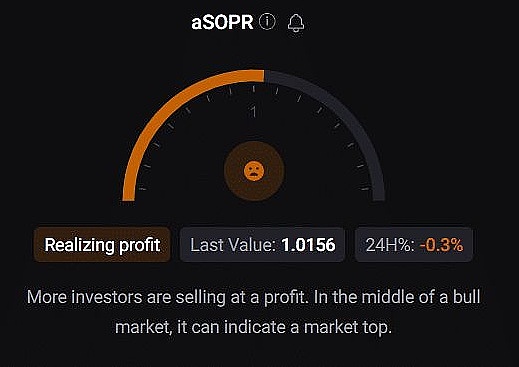Click the -0.3% percentage change text
Viewport: 519px width, 367px height.
point(442,245)
